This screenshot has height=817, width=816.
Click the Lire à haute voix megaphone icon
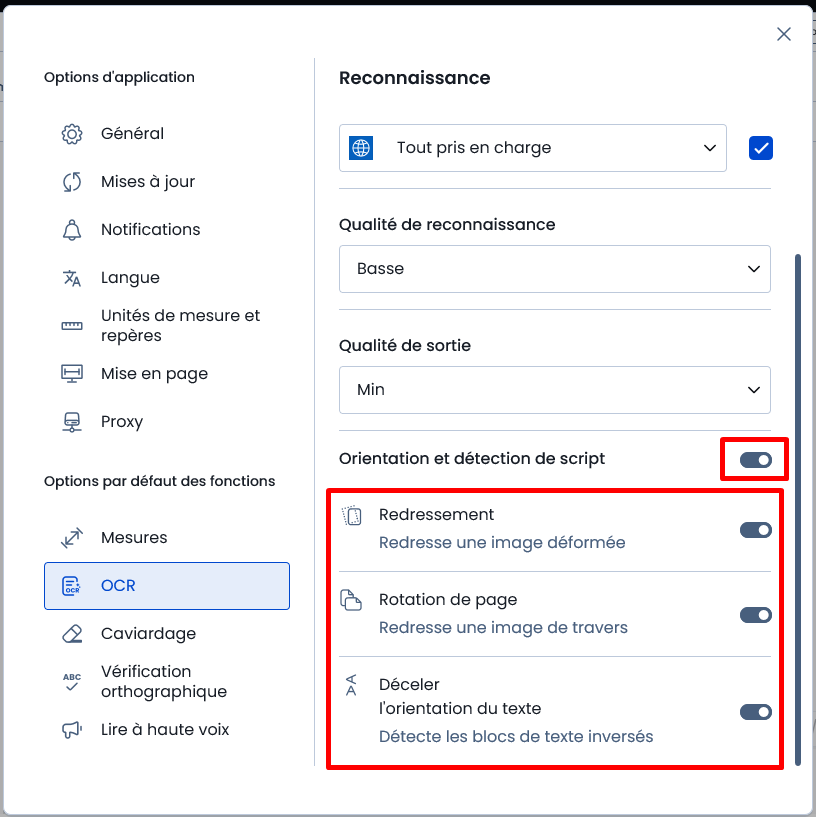[x=72, y=730]
